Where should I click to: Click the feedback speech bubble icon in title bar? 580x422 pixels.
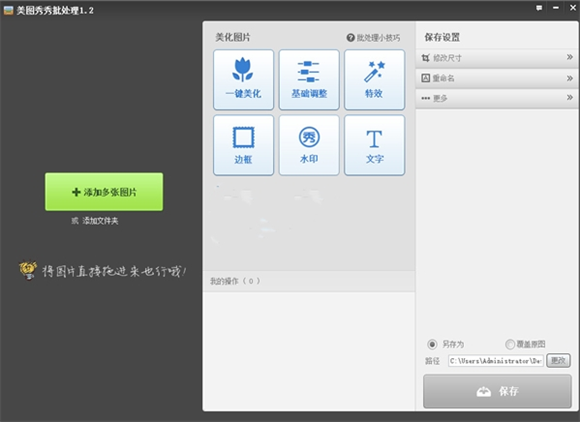tap(539, 8)
